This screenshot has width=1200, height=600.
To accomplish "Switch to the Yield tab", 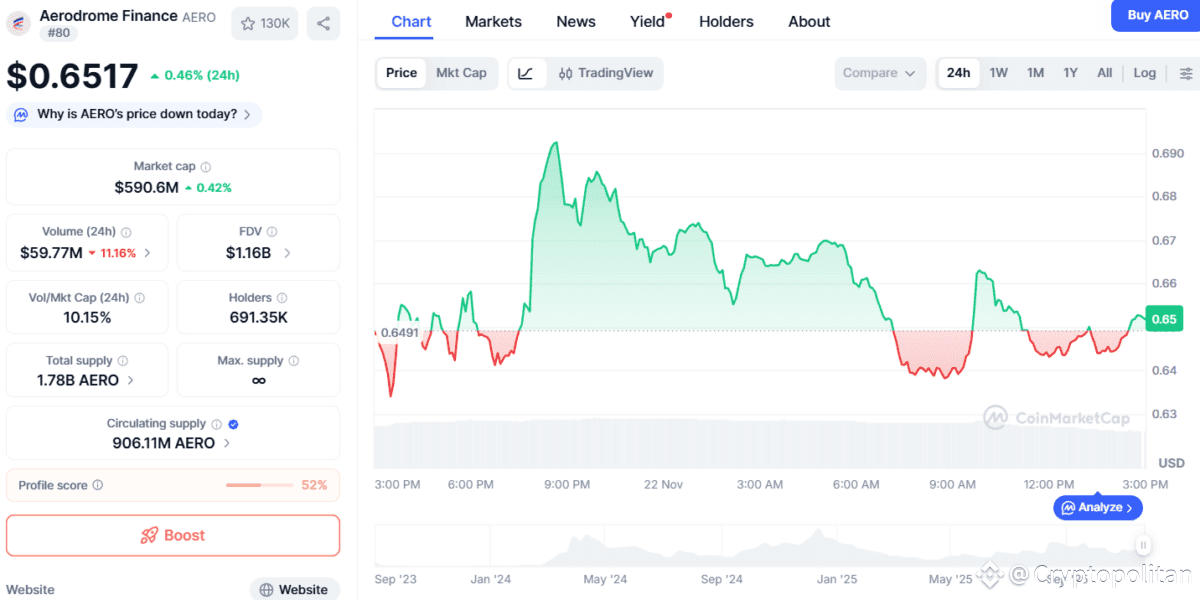I will pyautogui.click(x=648, y=21).
